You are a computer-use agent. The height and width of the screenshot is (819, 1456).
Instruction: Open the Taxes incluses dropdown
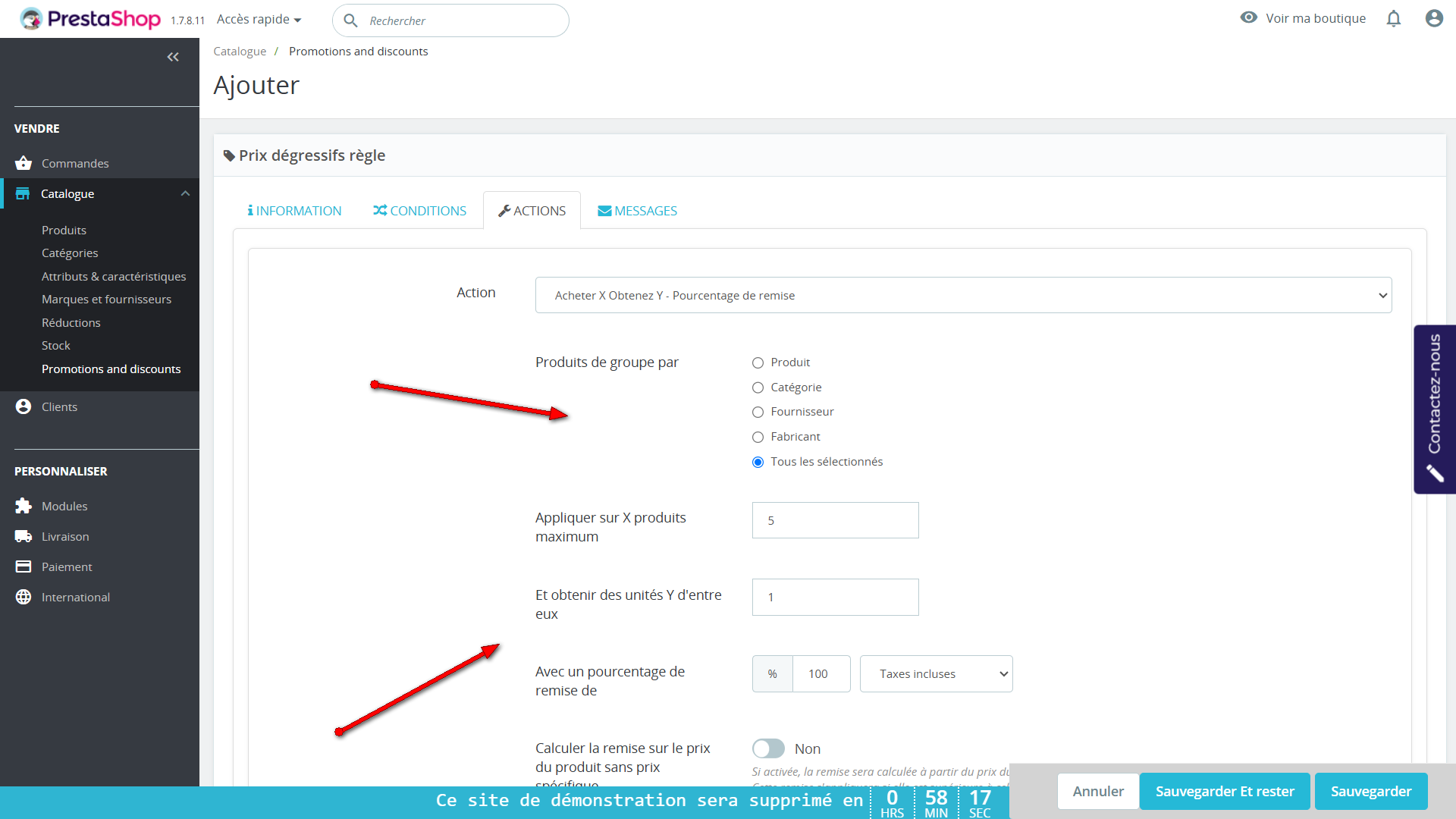[x=936, y=673]
